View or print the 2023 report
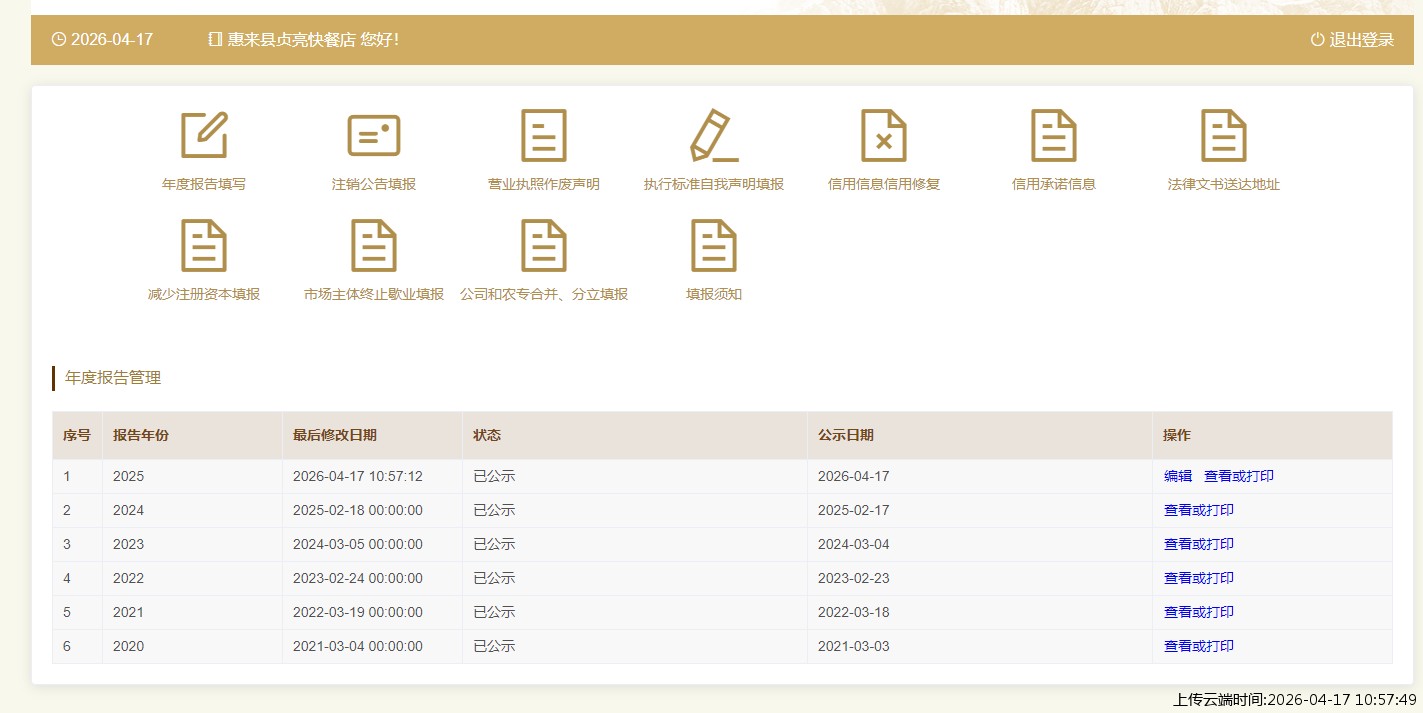This screenshot has height=713, width=1423. click(x=1199, y=544)
